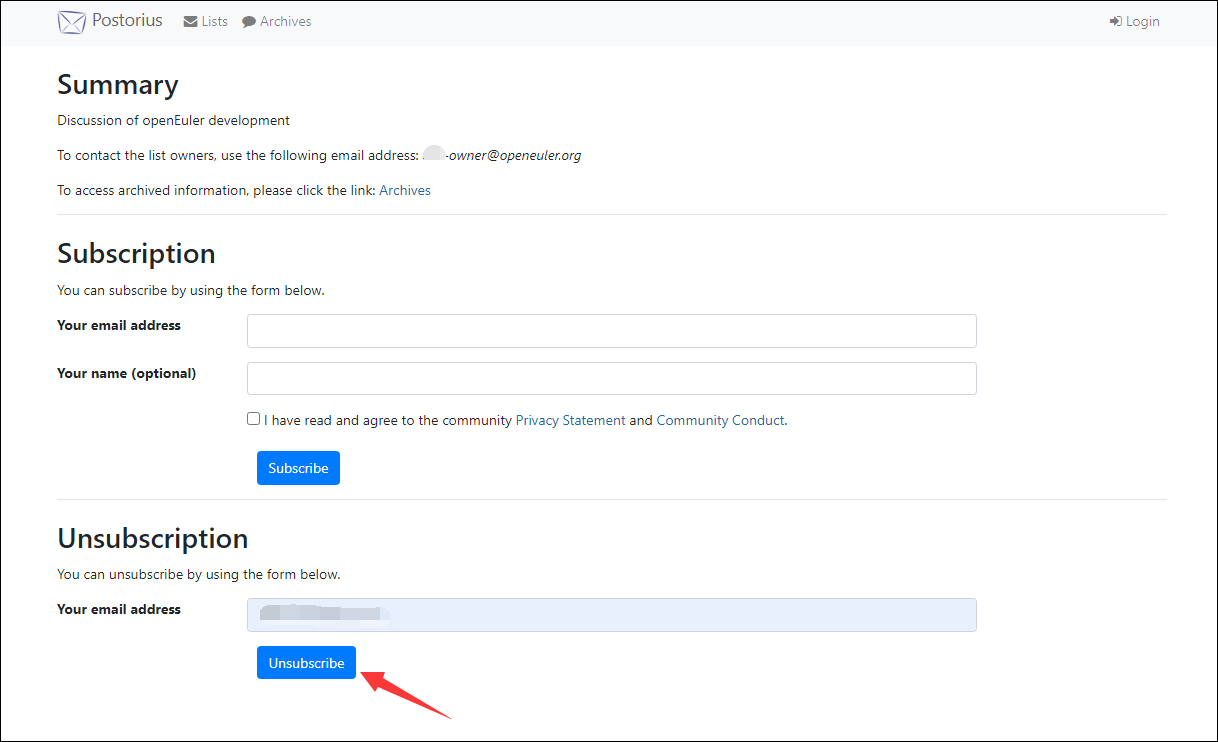Viewport: 1218px width, 742px height.
Task: Click the Postorius brand name text
Action: pyautogui.click(x=127, y=21)
